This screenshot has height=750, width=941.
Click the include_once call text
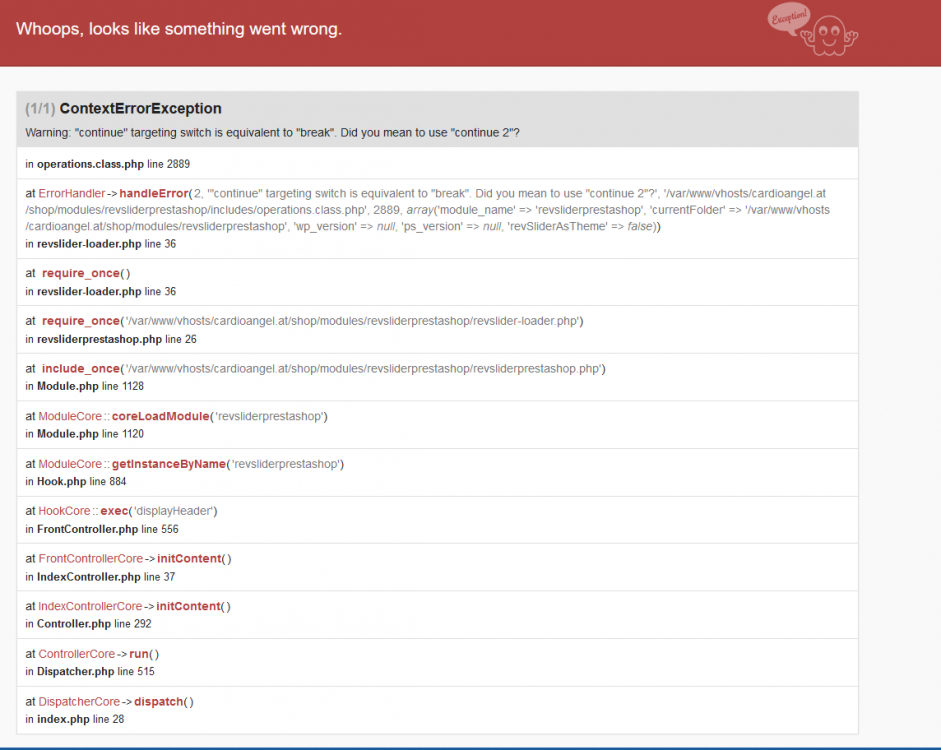(323, 368)
